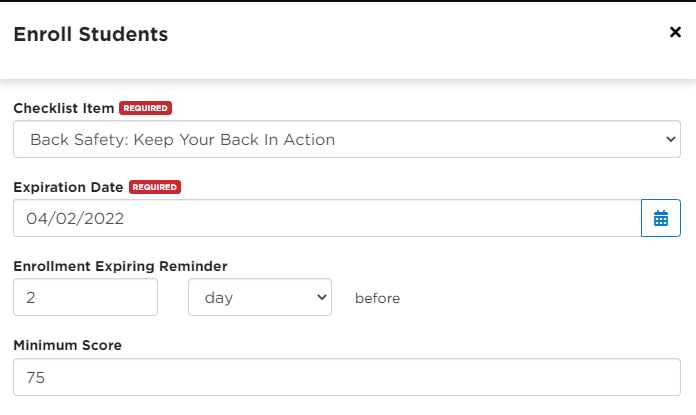
Task: Click the Checklist Item label
Action: point(63,108)
